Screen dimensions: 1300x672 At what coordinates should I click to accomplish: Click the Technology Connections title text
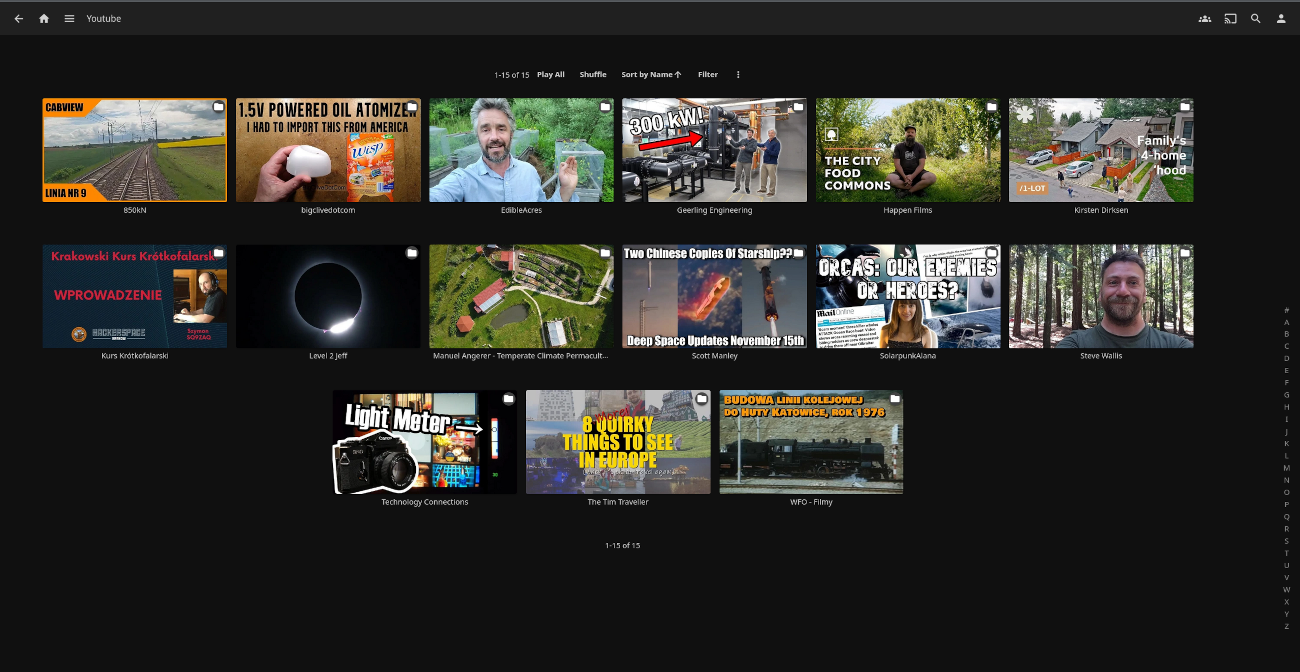tap(425, 502)
